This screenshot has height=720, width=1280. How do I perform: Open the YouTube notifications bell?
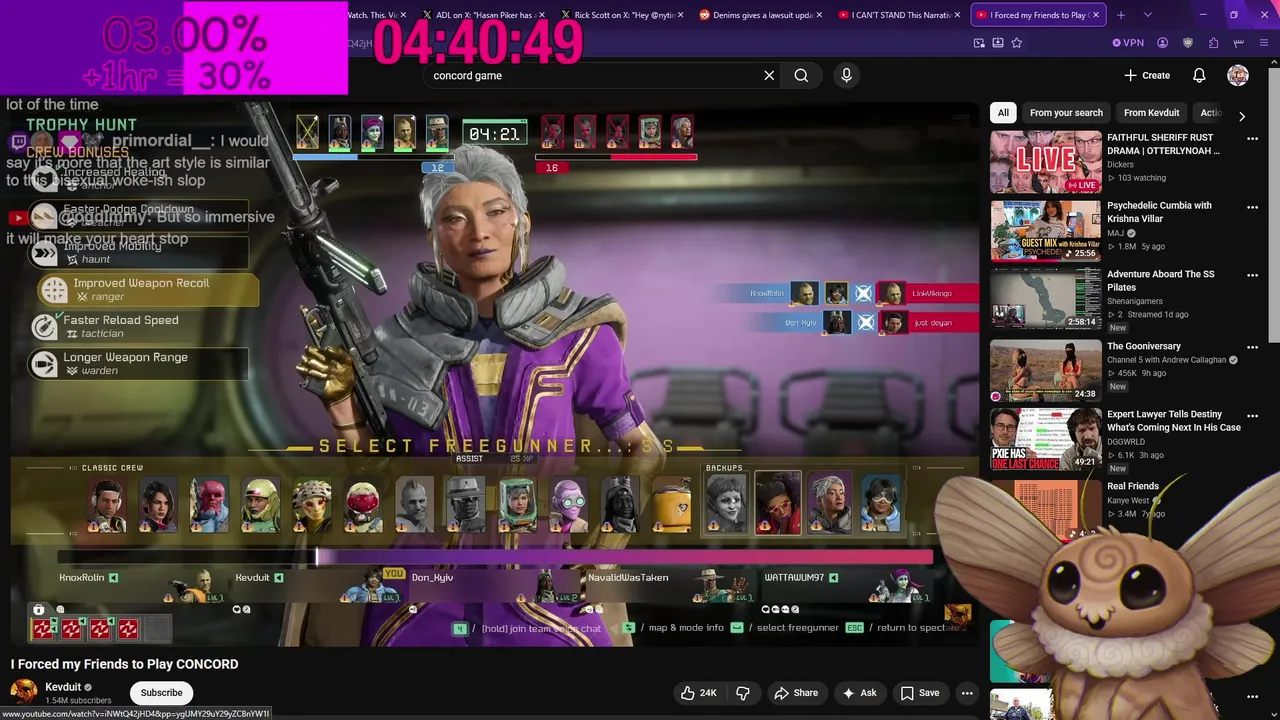point(1199,75)
